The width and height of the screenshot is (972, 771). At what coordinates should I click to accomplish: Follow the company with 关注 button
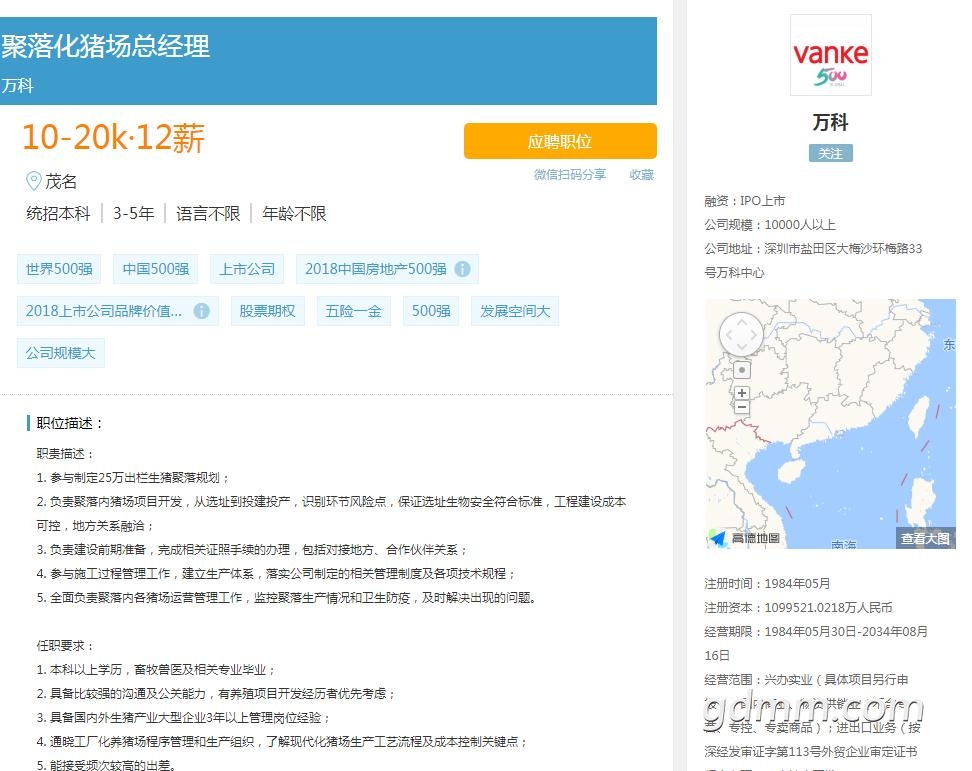point(831,153)
